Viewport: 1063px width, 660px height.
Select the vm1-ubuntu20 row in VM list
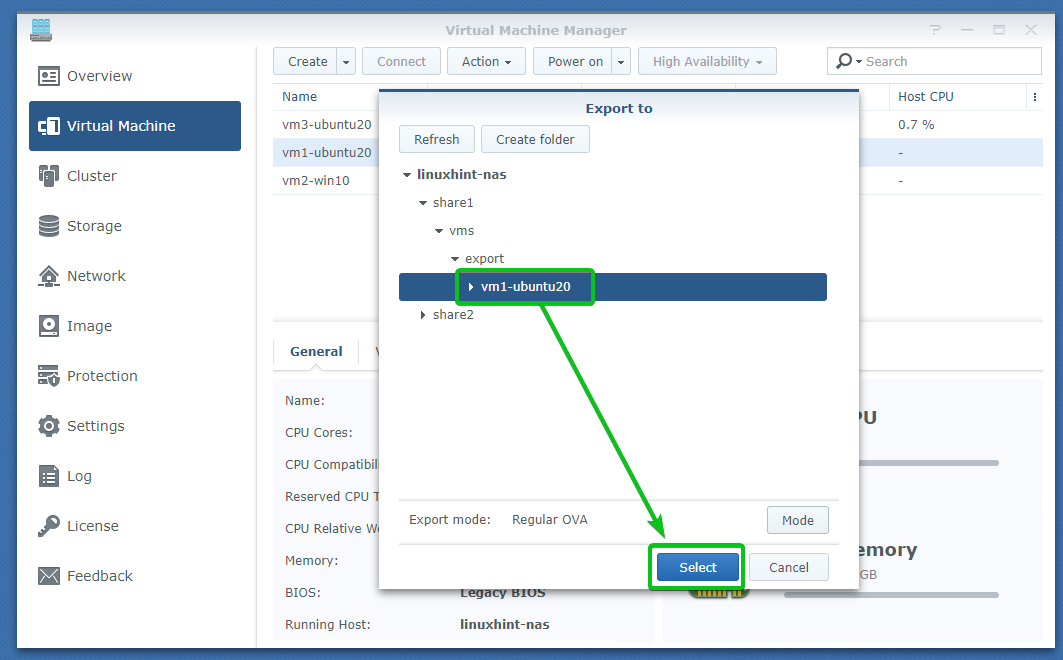coord(327,152)
